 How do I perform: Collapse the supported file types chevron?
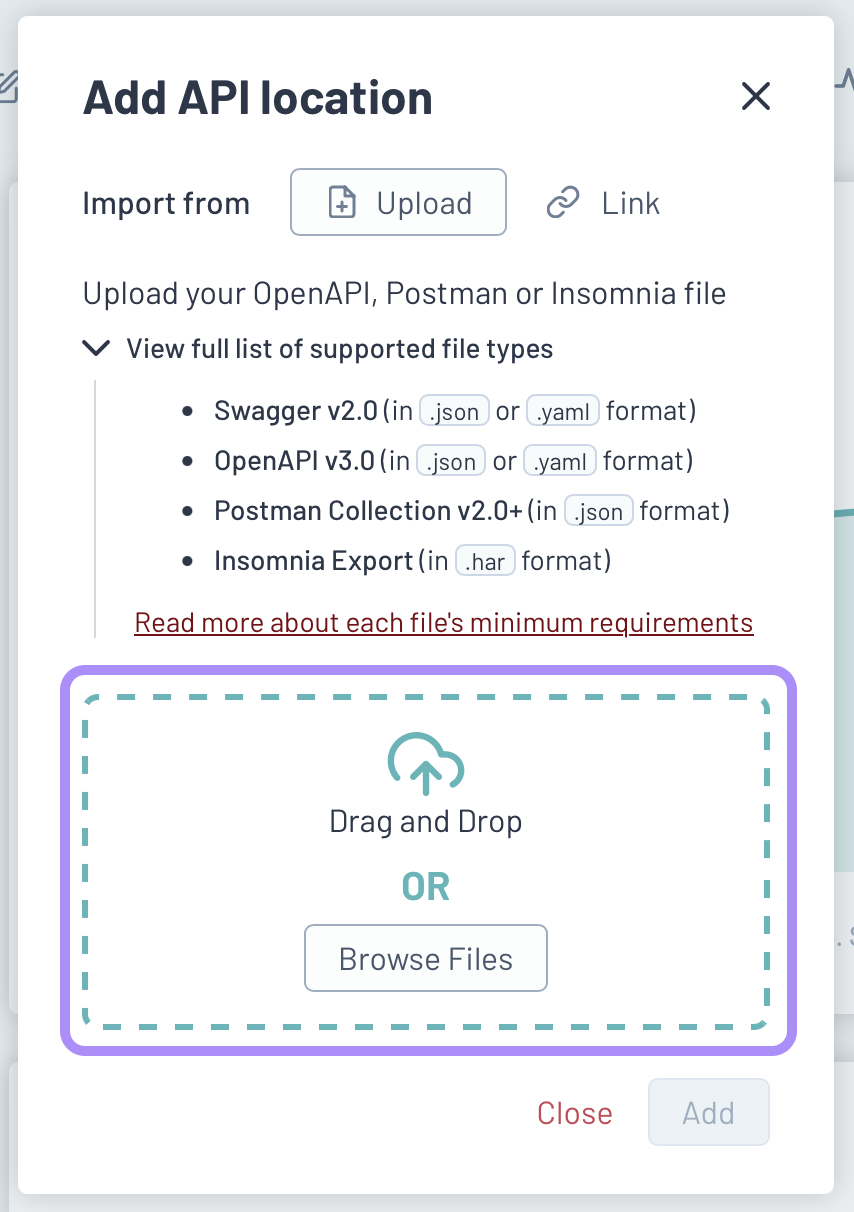[x=97, y=348]
